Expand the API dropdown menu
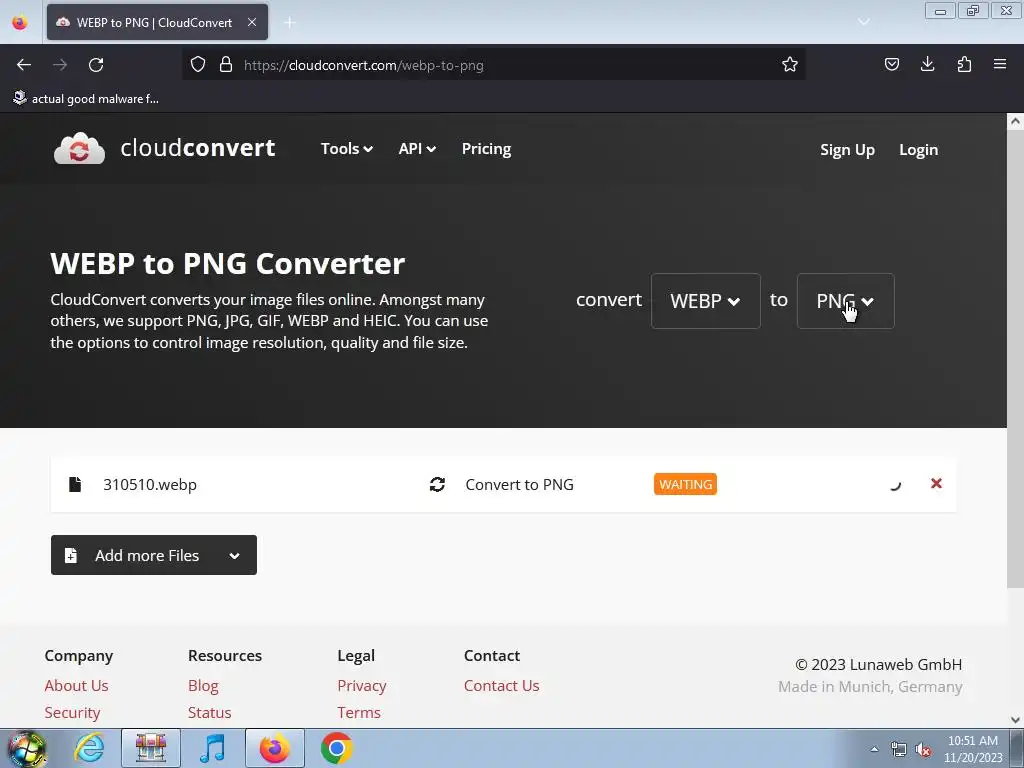Image resolution: width=1024 pixels, height=768 pixels. click(x=417, y=149)
